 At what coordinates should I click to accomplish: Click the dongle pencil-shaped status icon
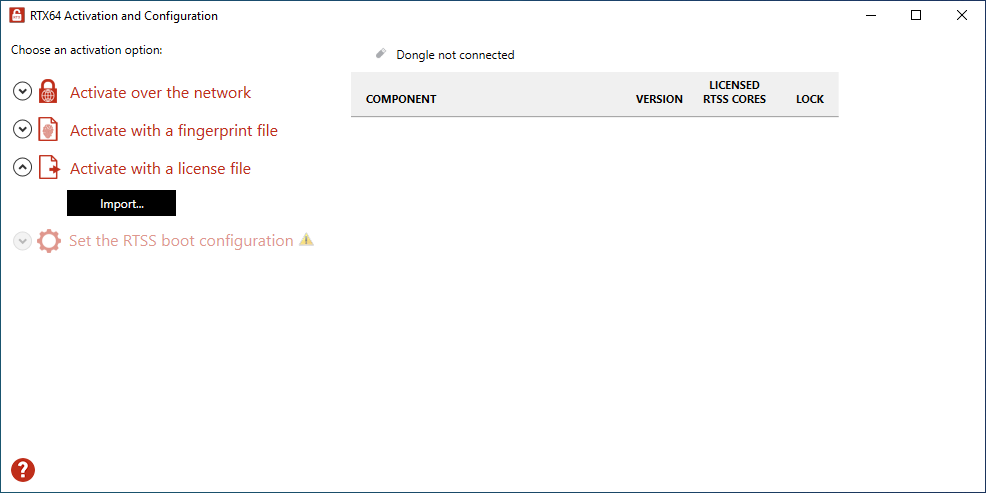pyautogui.click(x=380, y=54)
